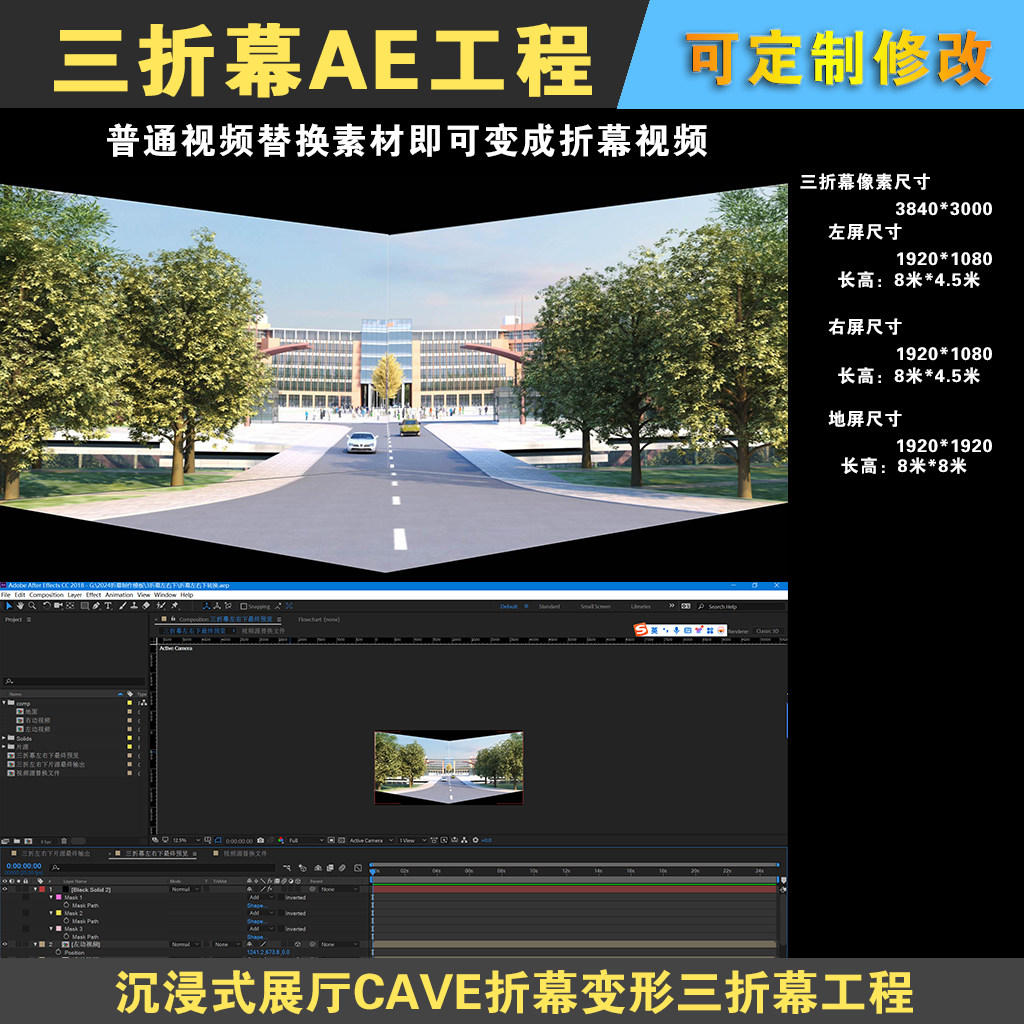Expand the 片源 folder in Project panel

4,746
